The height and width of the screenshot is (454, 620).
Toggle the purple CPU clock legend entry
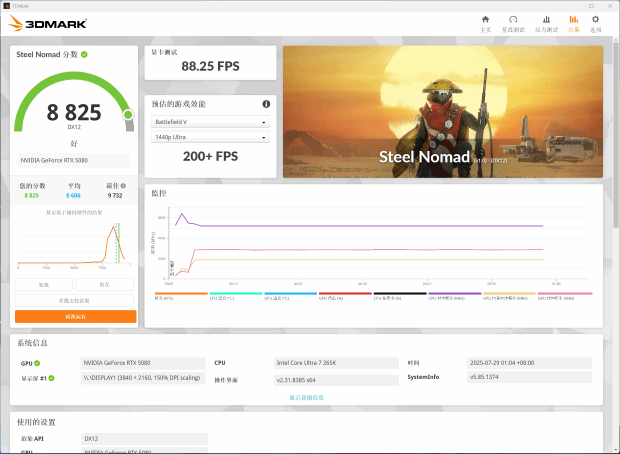tap(455, 295)
